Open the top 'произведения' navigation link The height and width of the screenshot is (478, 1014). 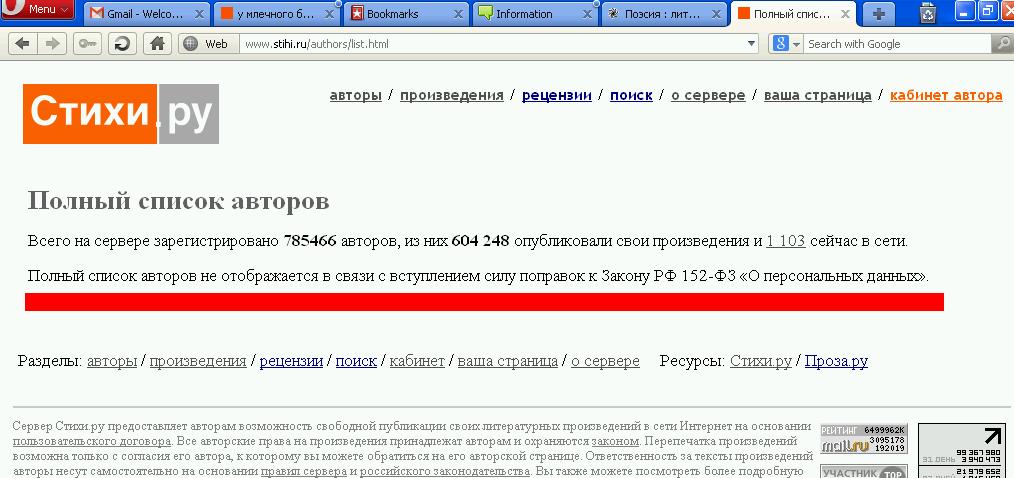pos(451,95)
